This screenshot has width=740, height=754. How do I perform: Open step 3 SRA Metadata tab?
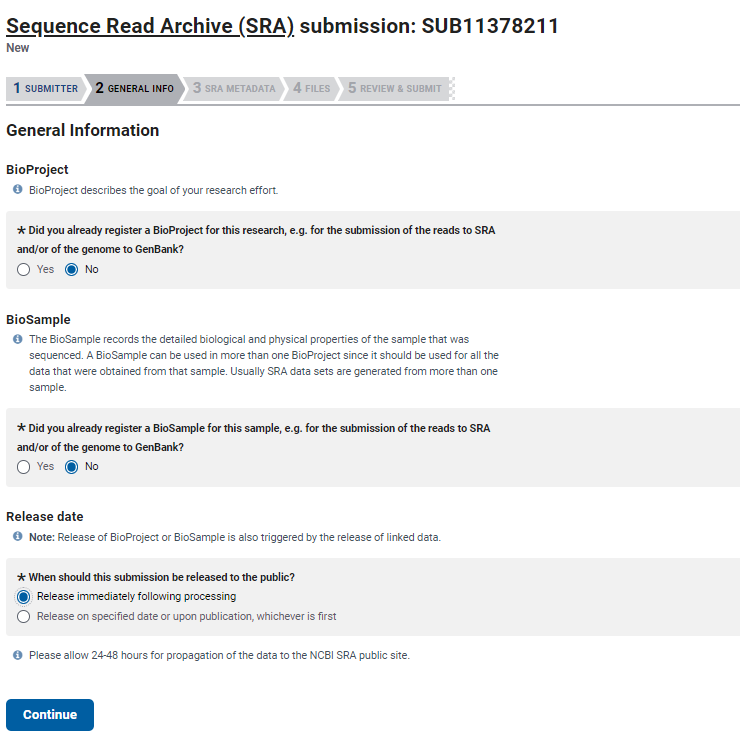234,88
